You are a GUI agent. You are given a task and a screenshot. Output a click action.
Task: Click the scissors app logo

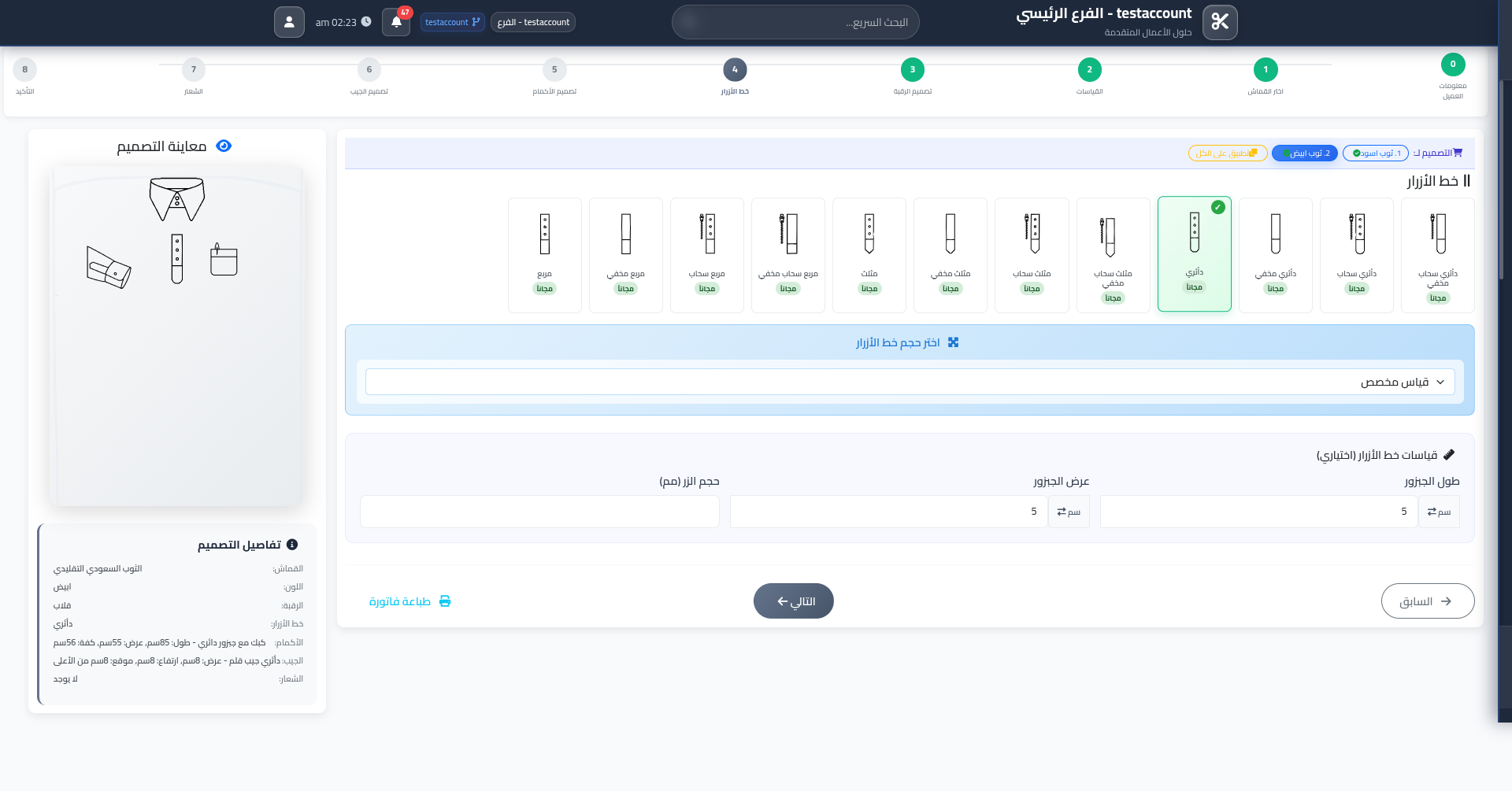(x=1220, y=22)
